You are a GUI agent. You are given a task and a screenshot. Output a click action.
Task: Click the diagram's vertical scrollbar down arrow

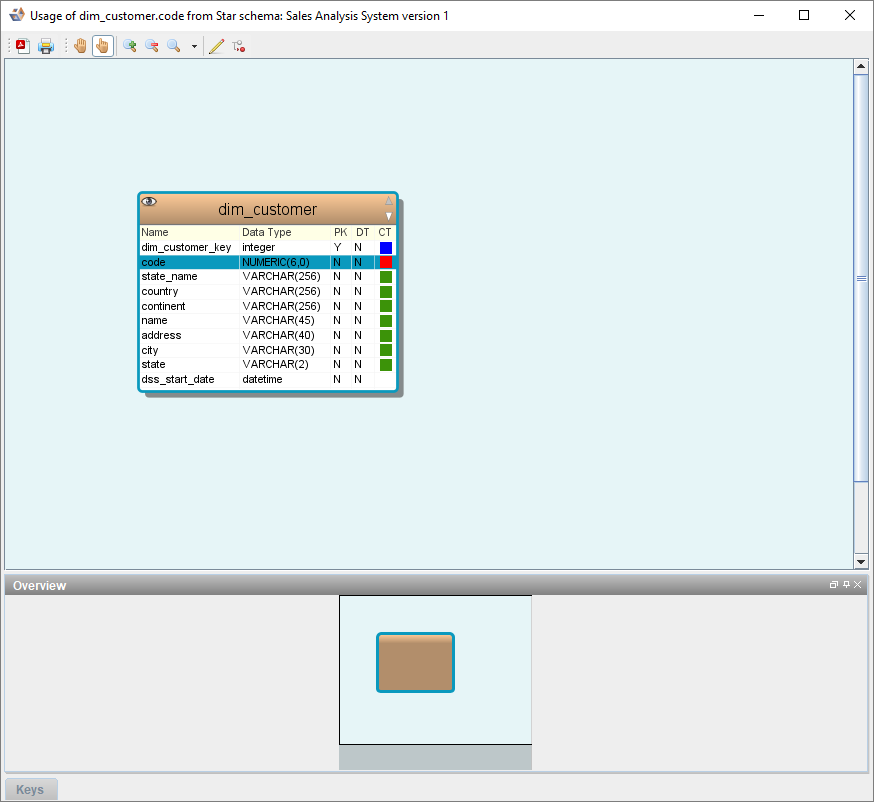tap(860, 562)
